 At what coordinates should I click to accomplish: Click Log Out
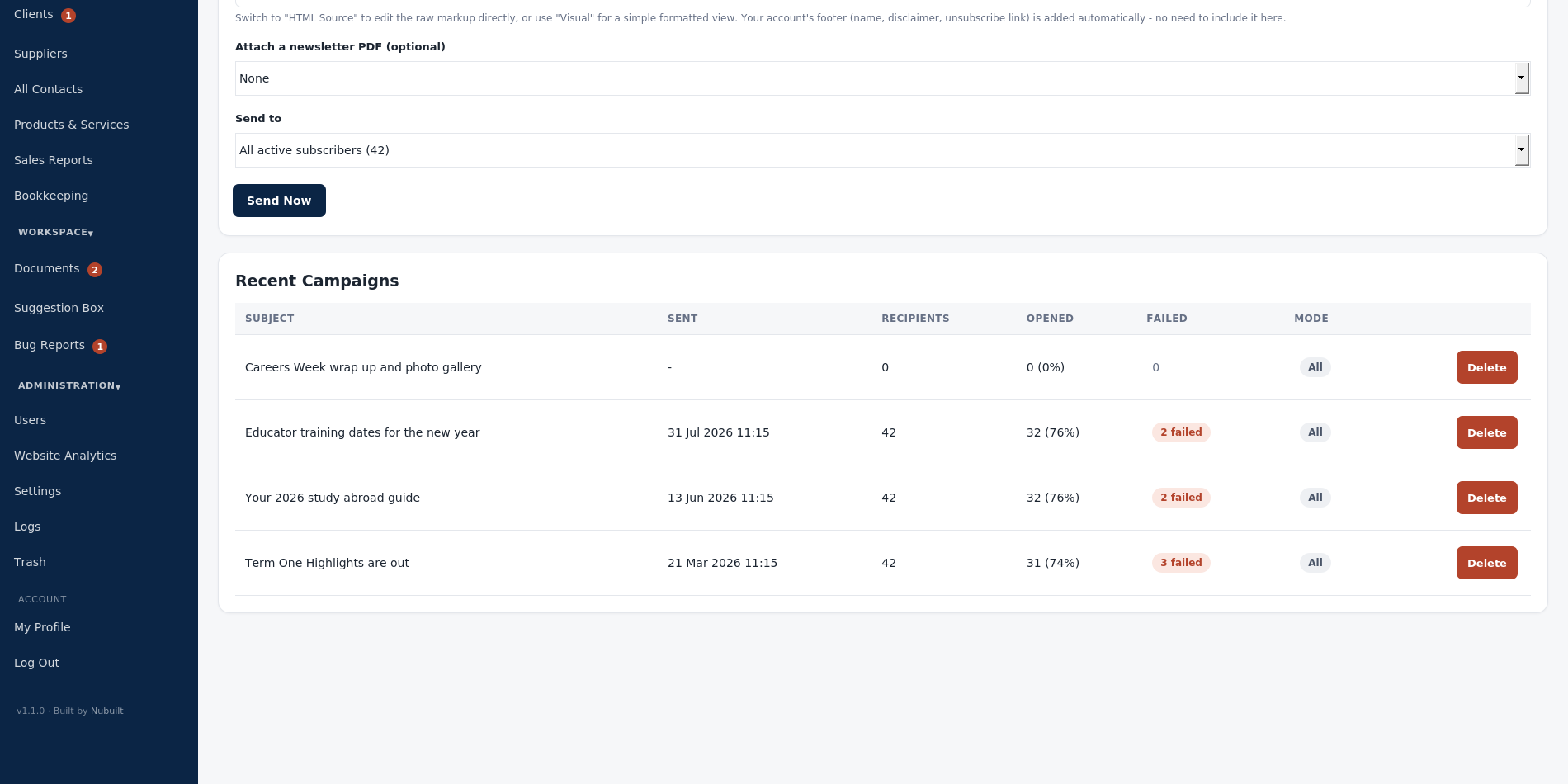36,663
